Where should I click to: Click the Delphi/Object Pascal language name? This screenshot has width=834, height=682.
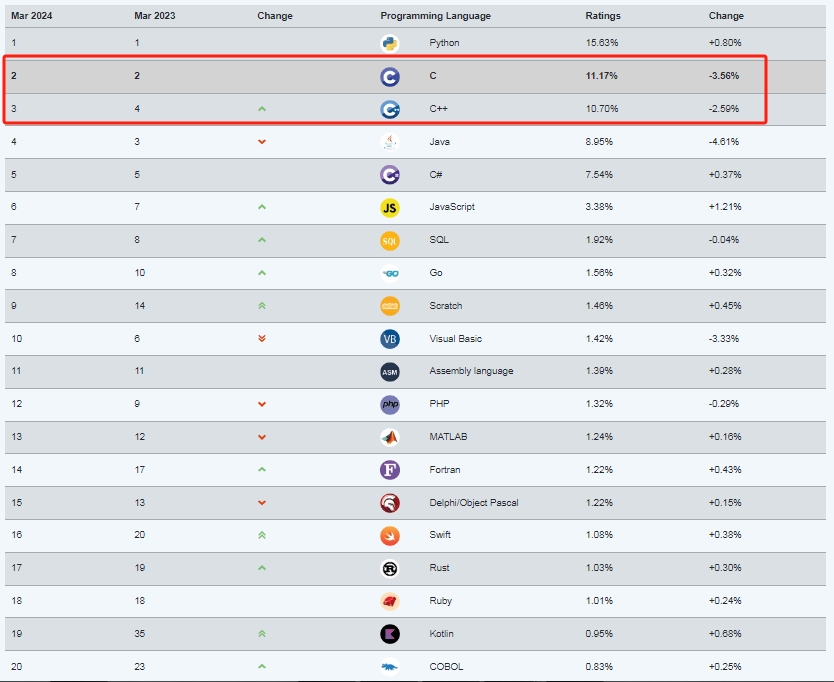point(473,503)
